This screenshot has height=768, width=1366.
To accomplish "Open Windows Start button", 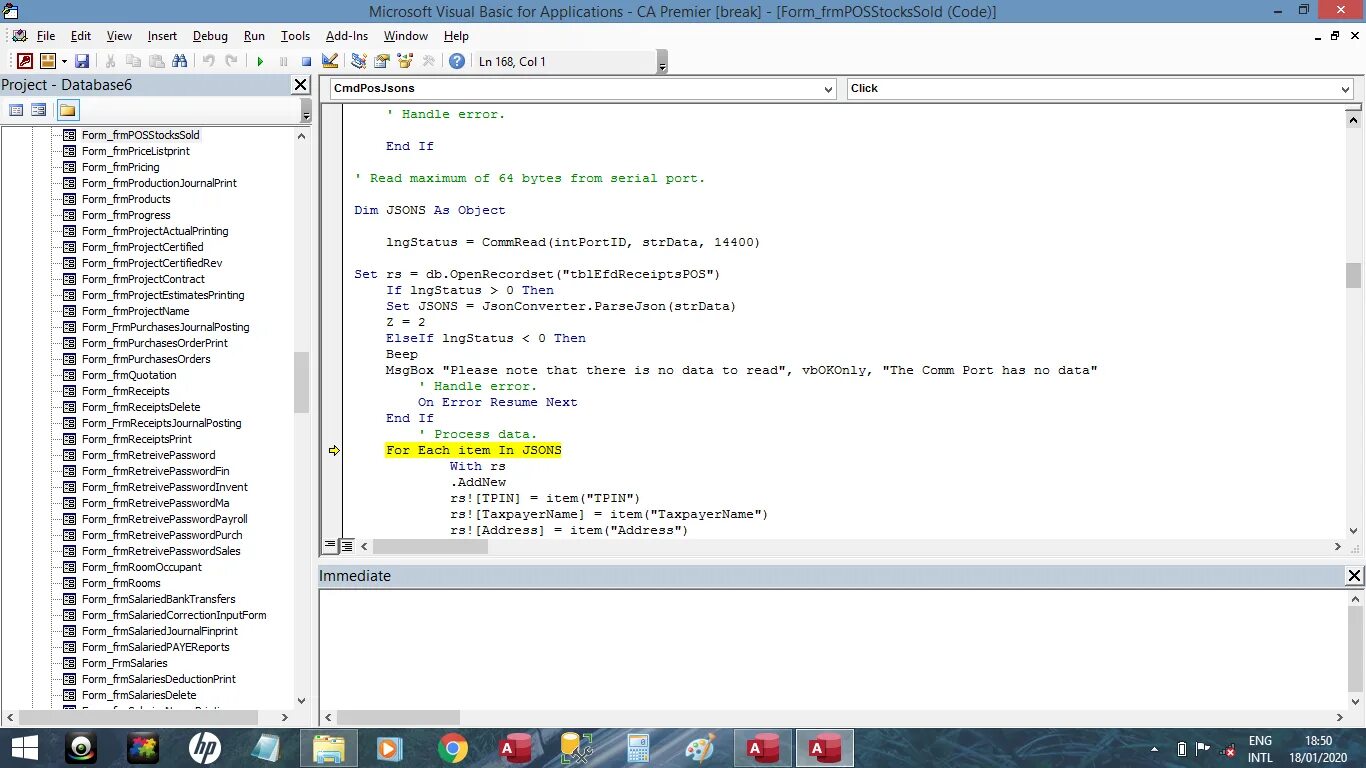I will 24,748.
